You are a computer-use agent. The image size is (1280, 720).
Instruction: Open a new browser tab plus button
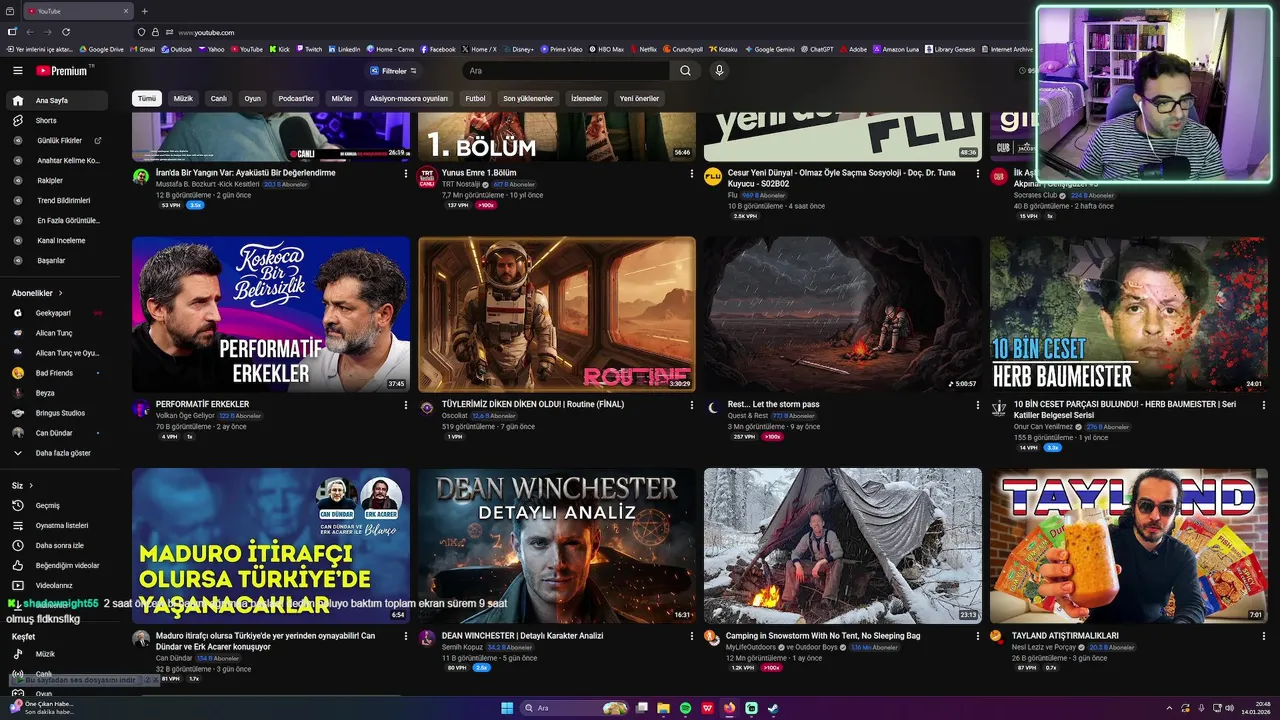pos(144,11)
